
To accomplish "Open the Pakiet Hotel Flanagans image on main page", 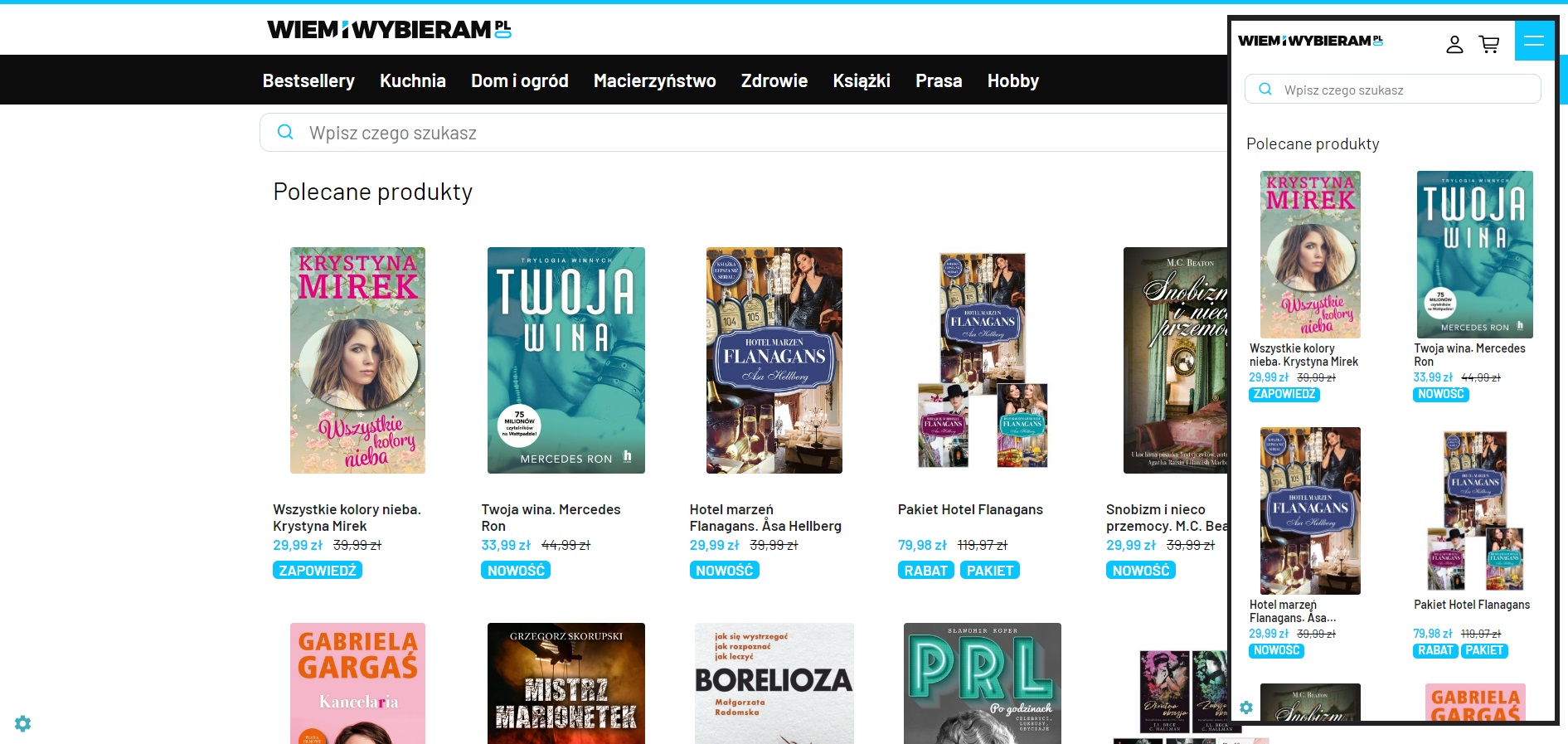I will 983,360.
